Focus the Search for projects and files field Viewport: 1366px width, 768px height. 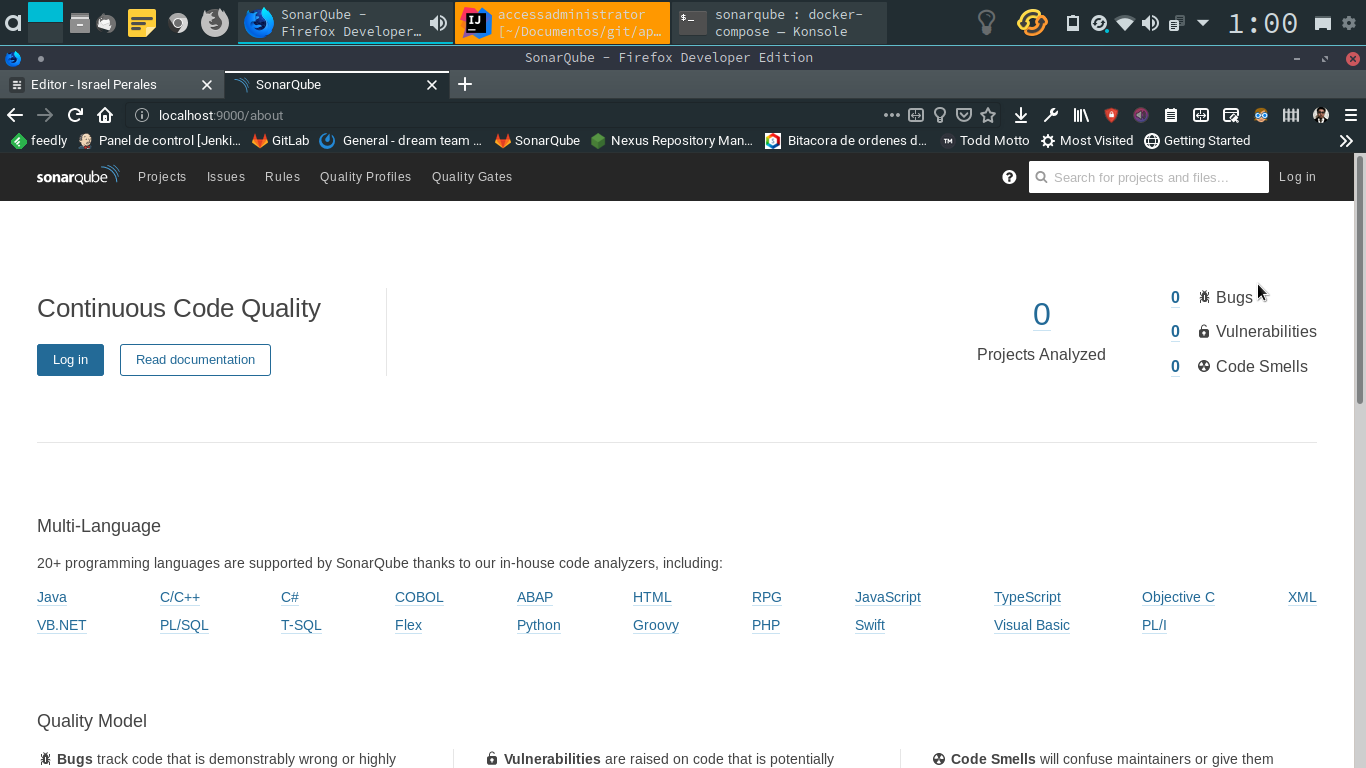(x=1149, y=177)
